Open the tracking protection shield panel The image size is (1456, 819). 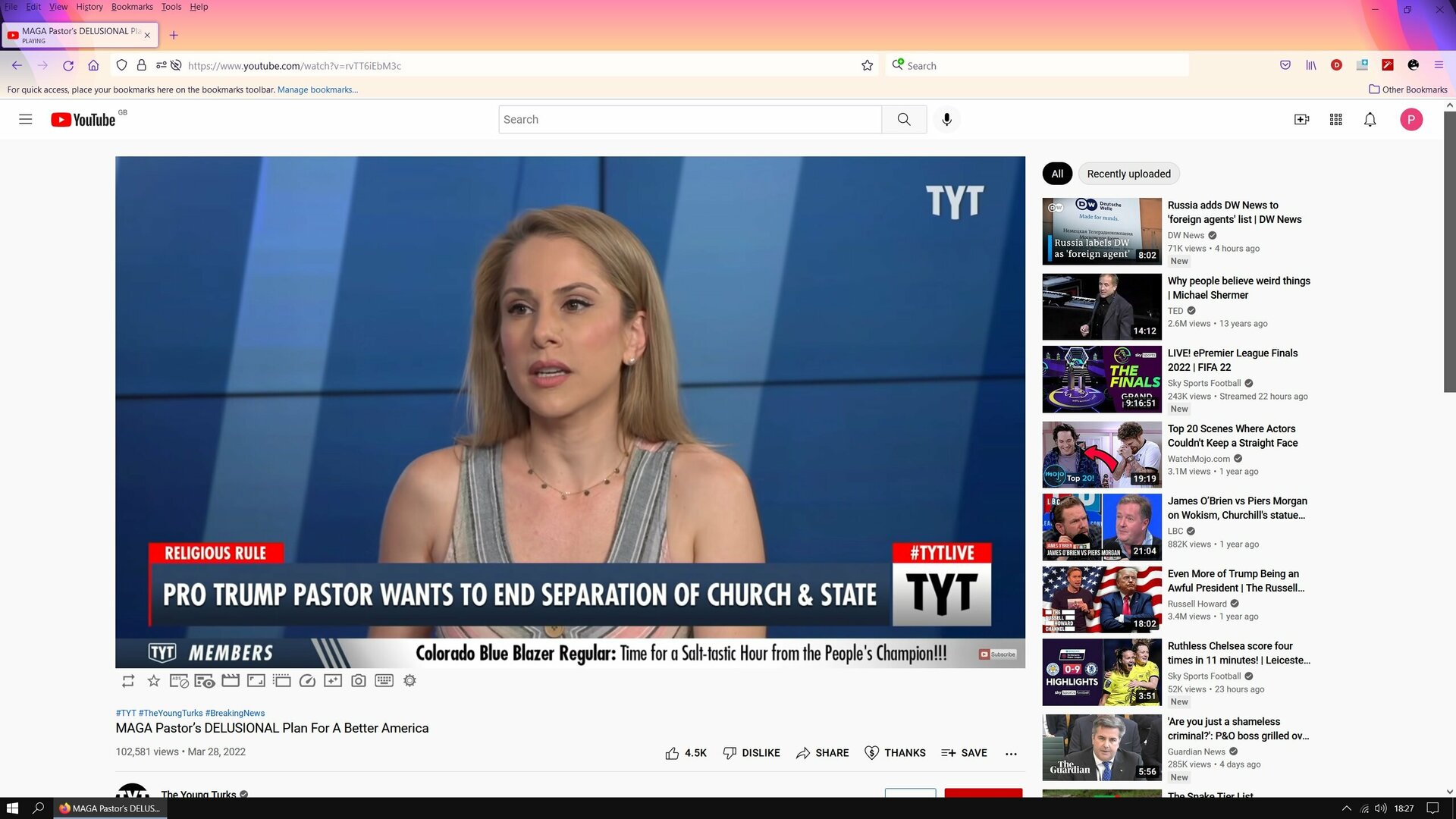pos(121,66)
